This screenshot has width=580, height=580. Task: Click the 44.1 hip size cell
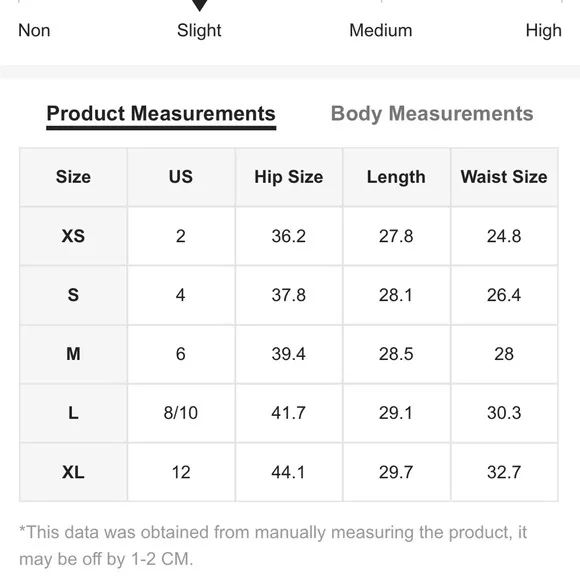[x=289, y=472]
